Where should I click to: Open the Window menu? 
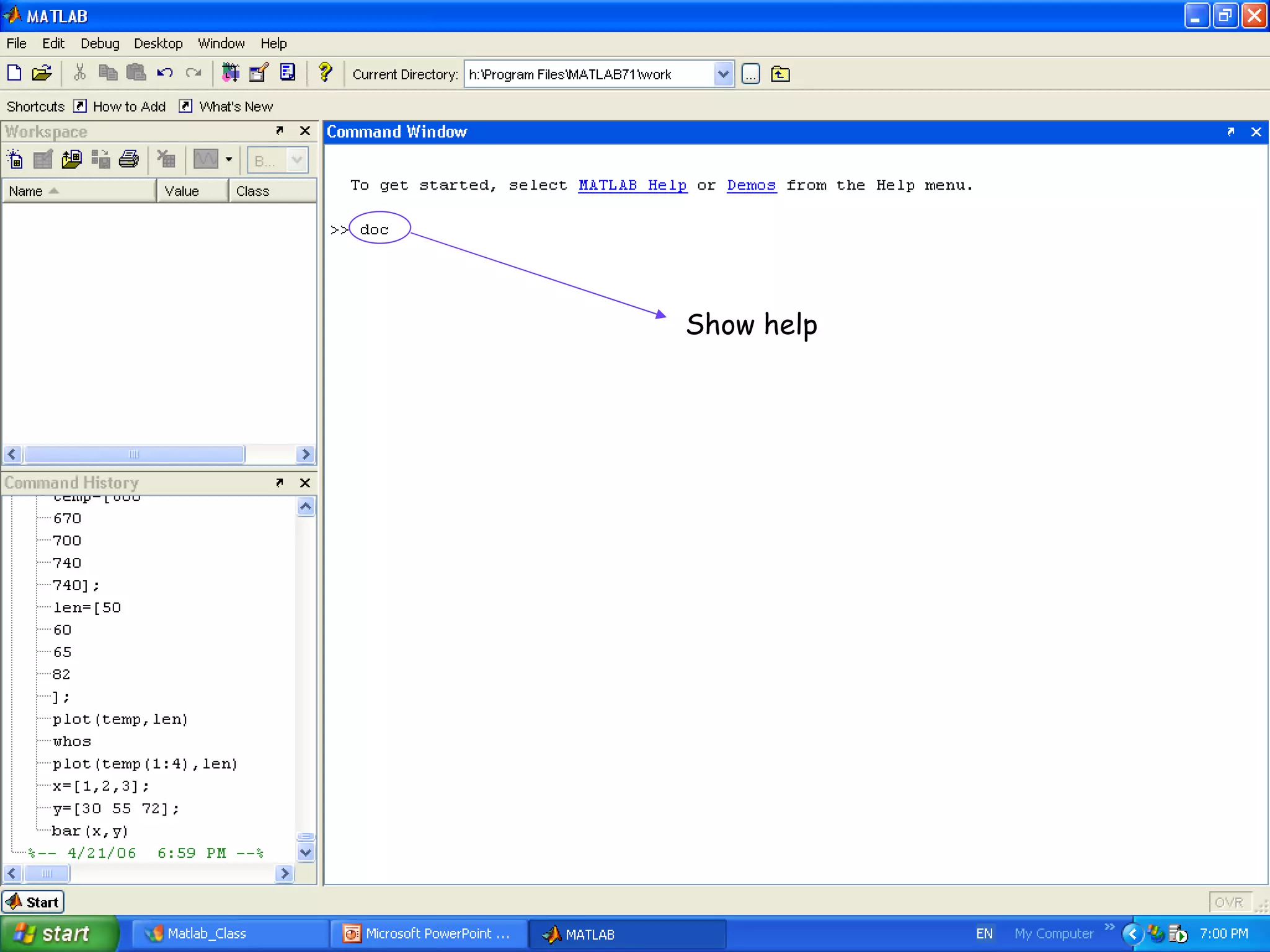[221, 43]
